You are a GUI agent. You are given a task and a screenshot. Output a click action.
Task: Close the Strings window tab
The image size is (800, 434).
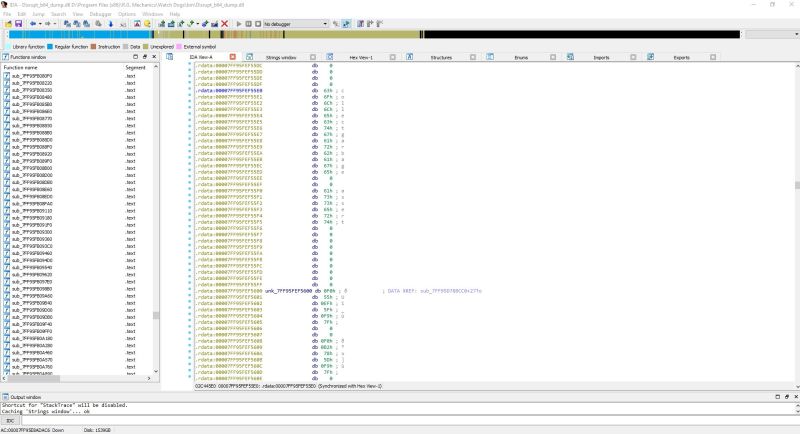click(313, 57)
